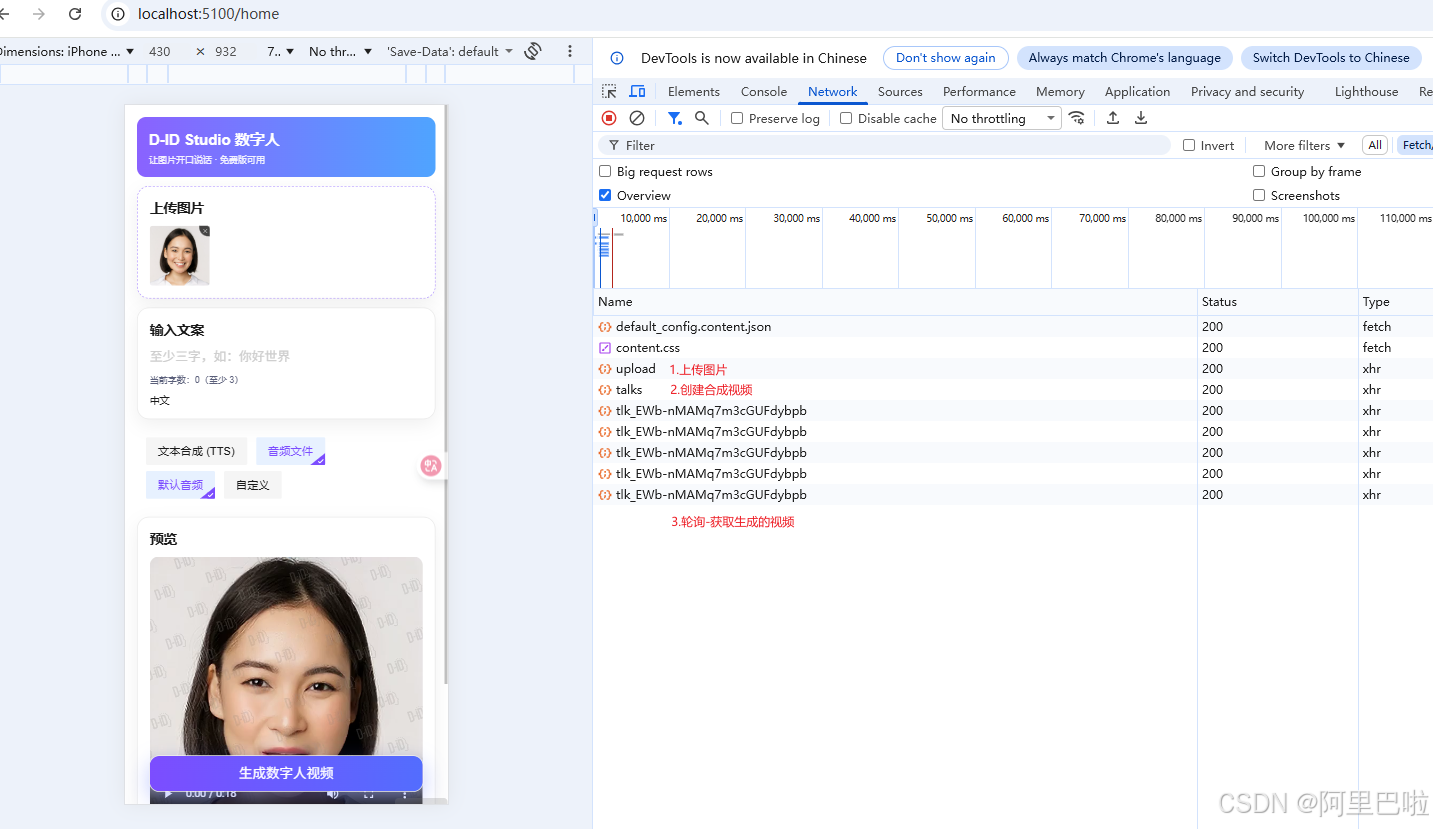This screenshot has width=1433, height=829.
Task: Select the default_config.content.json request row
Action: [895, 327]
